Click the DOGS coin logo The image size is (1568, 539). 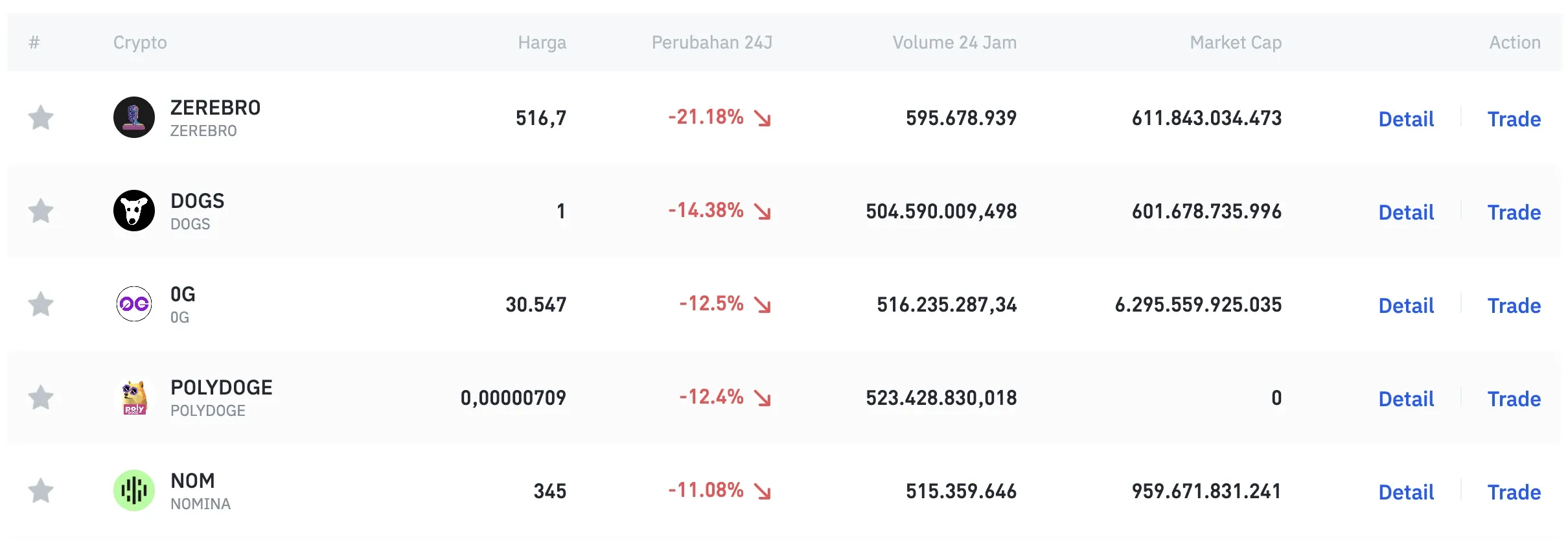tap(133, 211)
